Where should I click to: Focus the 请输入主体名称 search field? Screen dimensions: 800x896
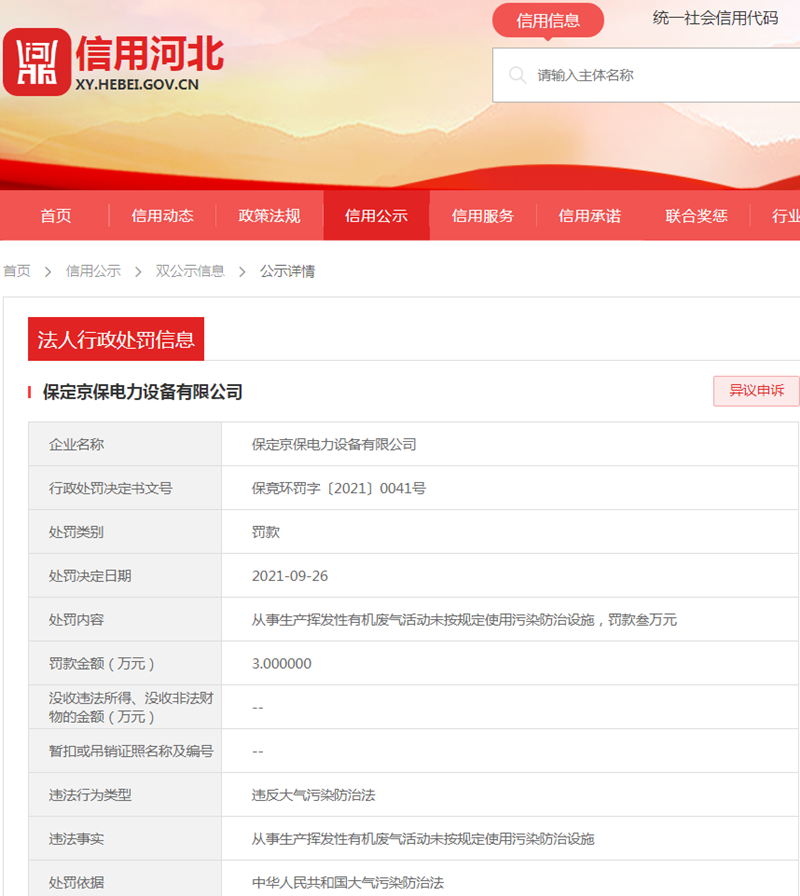pos(646,75)
